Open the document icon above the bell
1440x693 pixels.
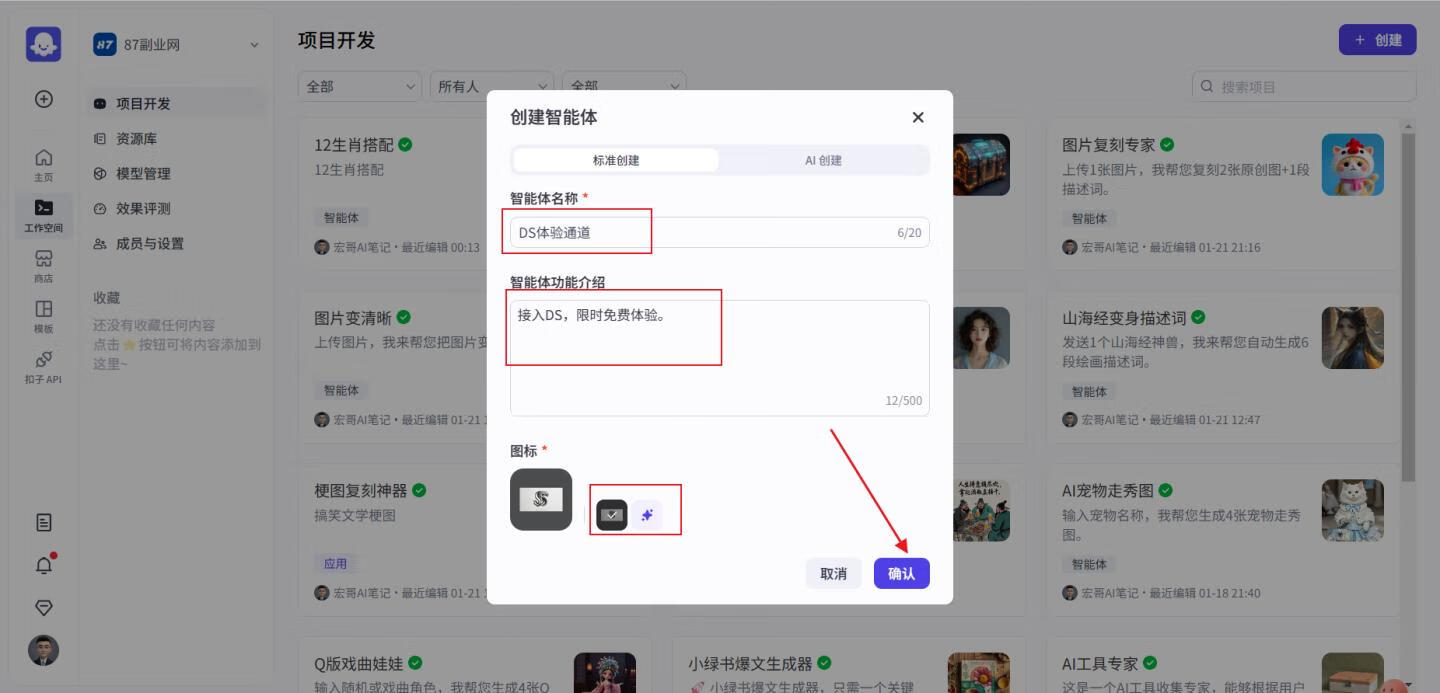pyautogui.click(x=43, y=522)
